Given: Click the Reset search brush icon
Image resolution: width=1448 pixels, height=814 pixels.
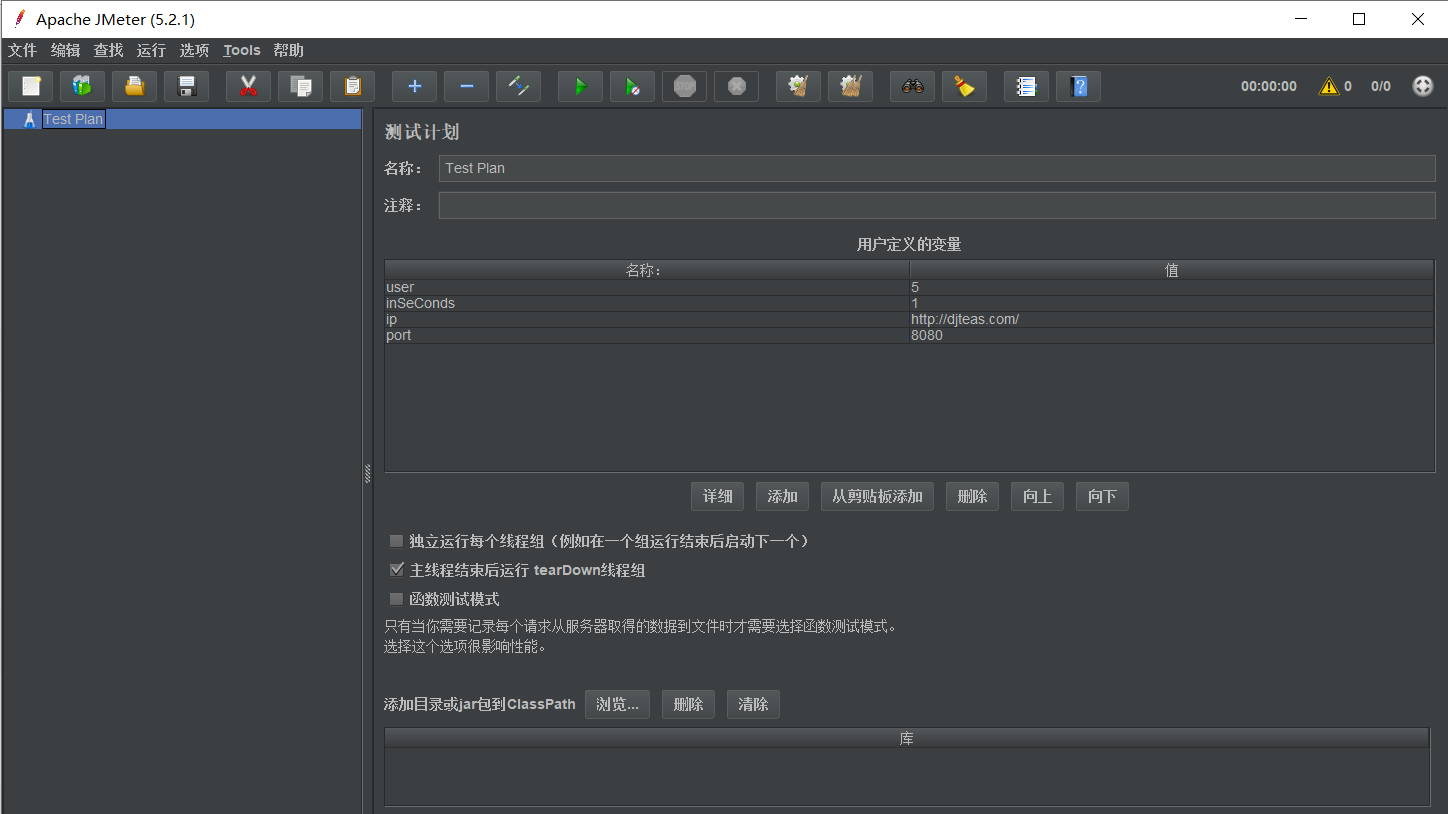Looking at the screenshot, I should (964, 86).
